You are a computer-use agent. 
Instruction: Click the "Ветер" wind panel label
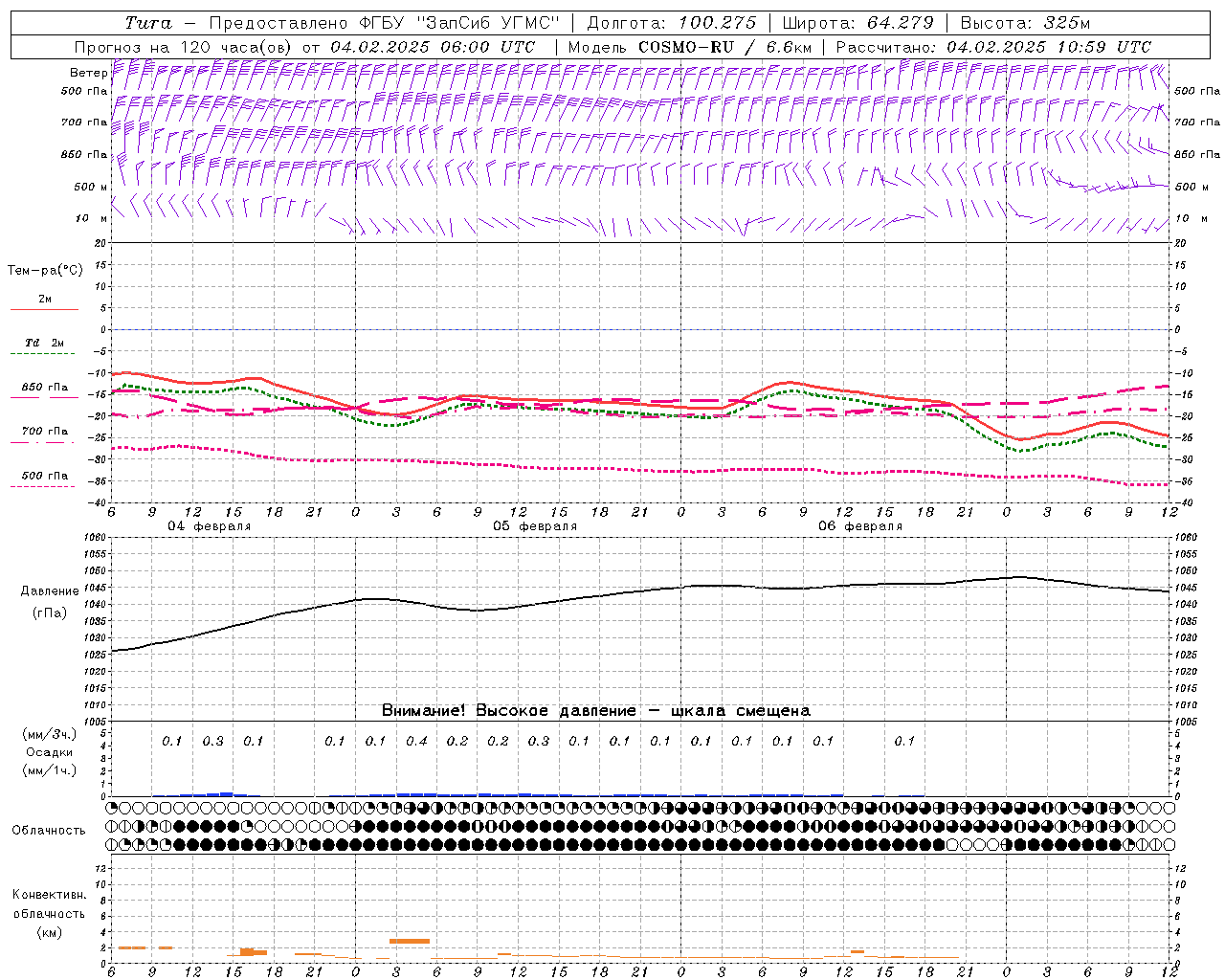coord(89,73)
